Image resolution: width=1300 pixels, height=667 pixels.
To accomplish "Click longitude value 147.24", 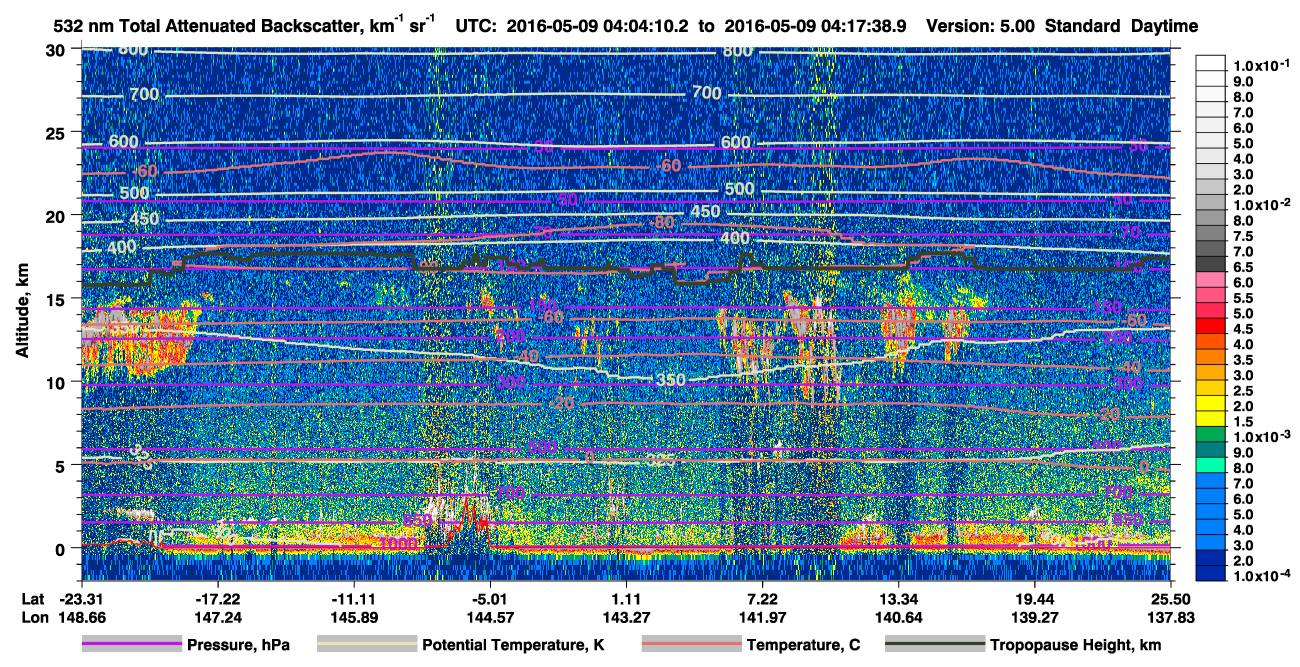I will pyautogui.click(x=217, y=617).
